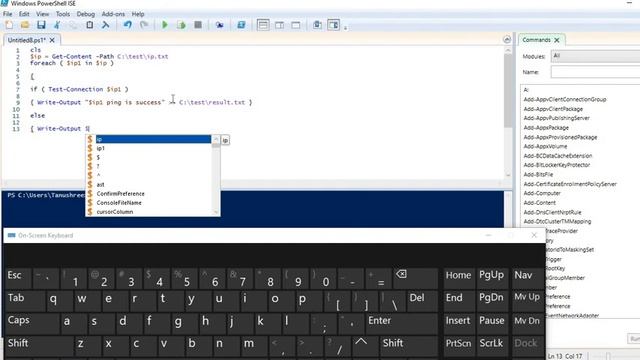
Task: Show the script pane on top
Action: tap(263, 25)
